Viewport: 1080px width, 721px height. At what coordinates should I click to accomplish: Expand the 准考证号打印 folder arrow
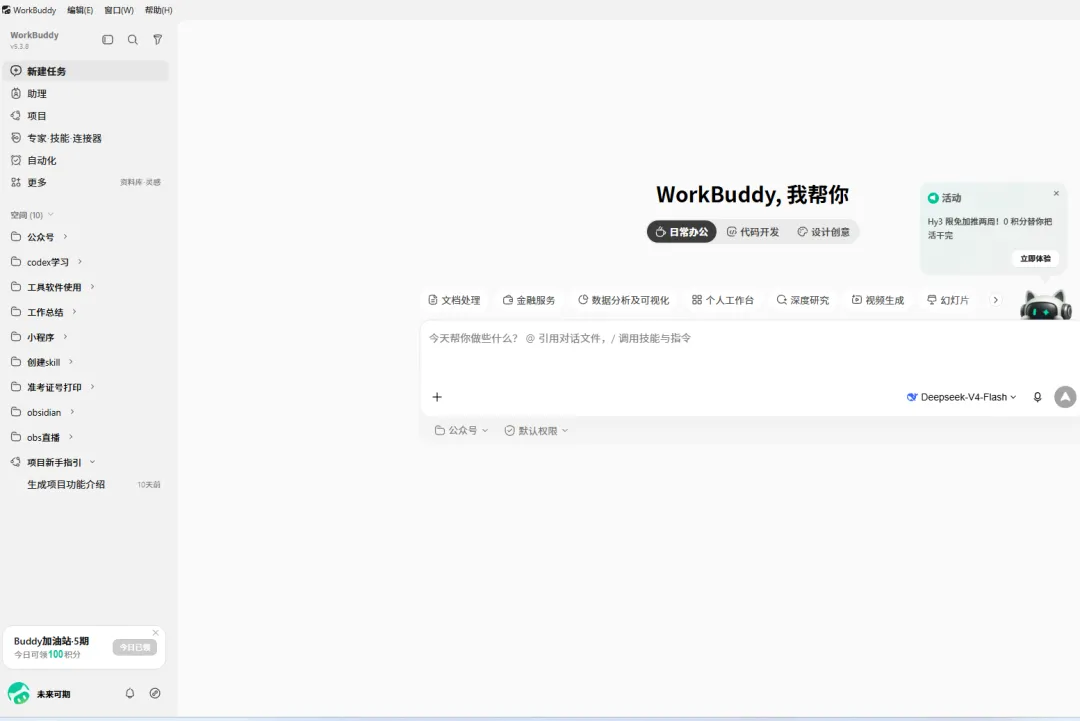[x=92, y=387]
